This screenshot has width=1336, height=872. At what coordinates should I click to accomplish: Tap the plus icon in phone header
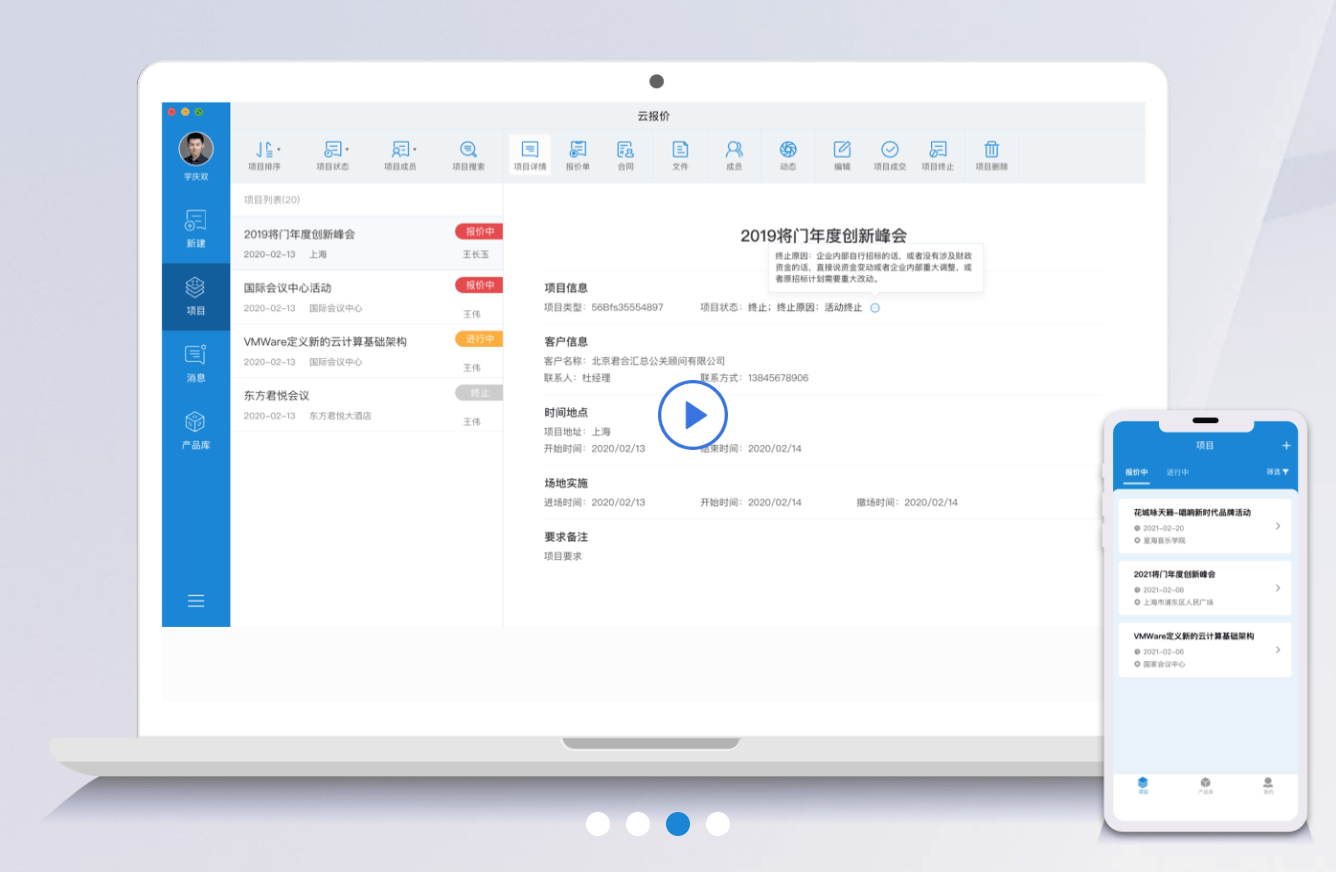point(1286,445)
